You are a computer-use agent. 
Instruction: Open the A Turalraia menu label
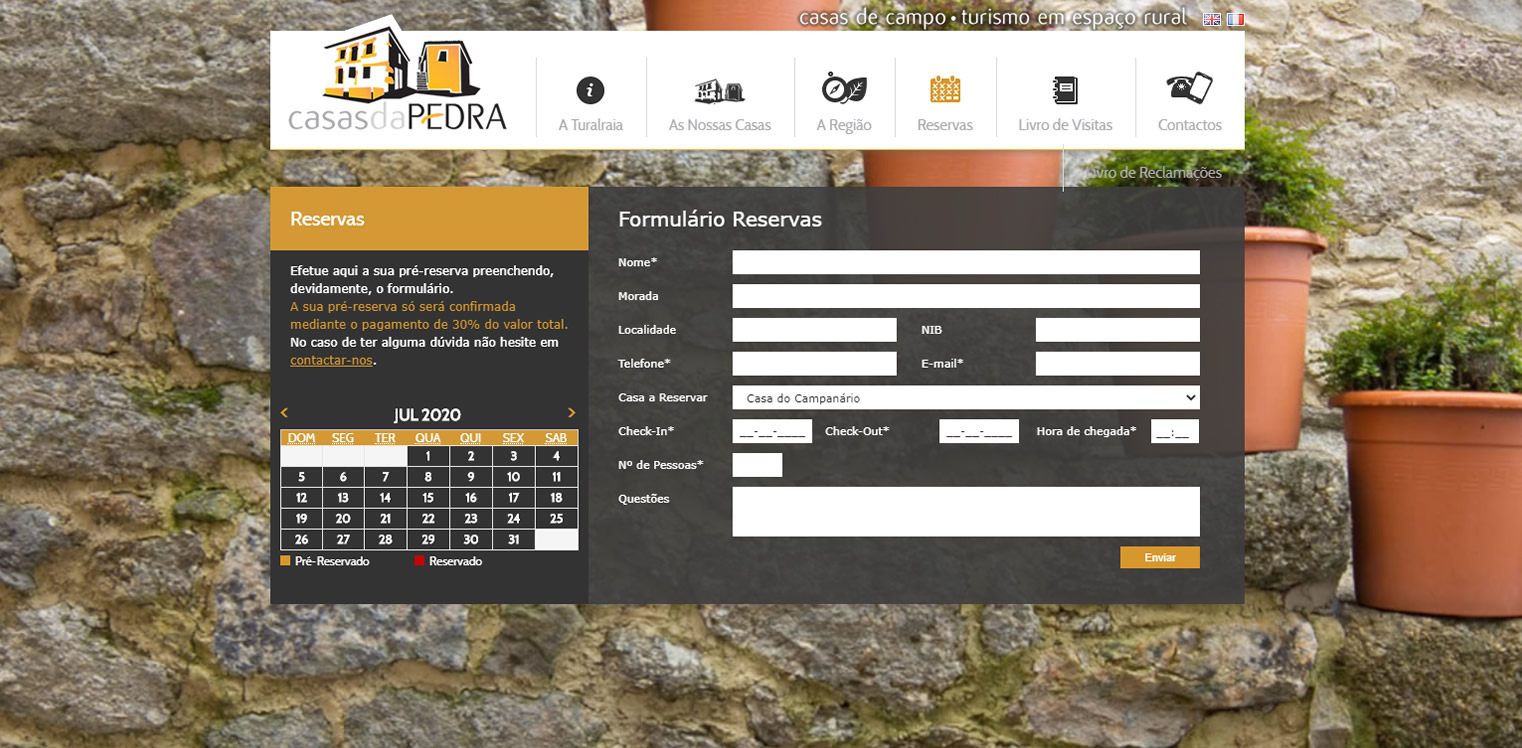(x=591, y=125)
